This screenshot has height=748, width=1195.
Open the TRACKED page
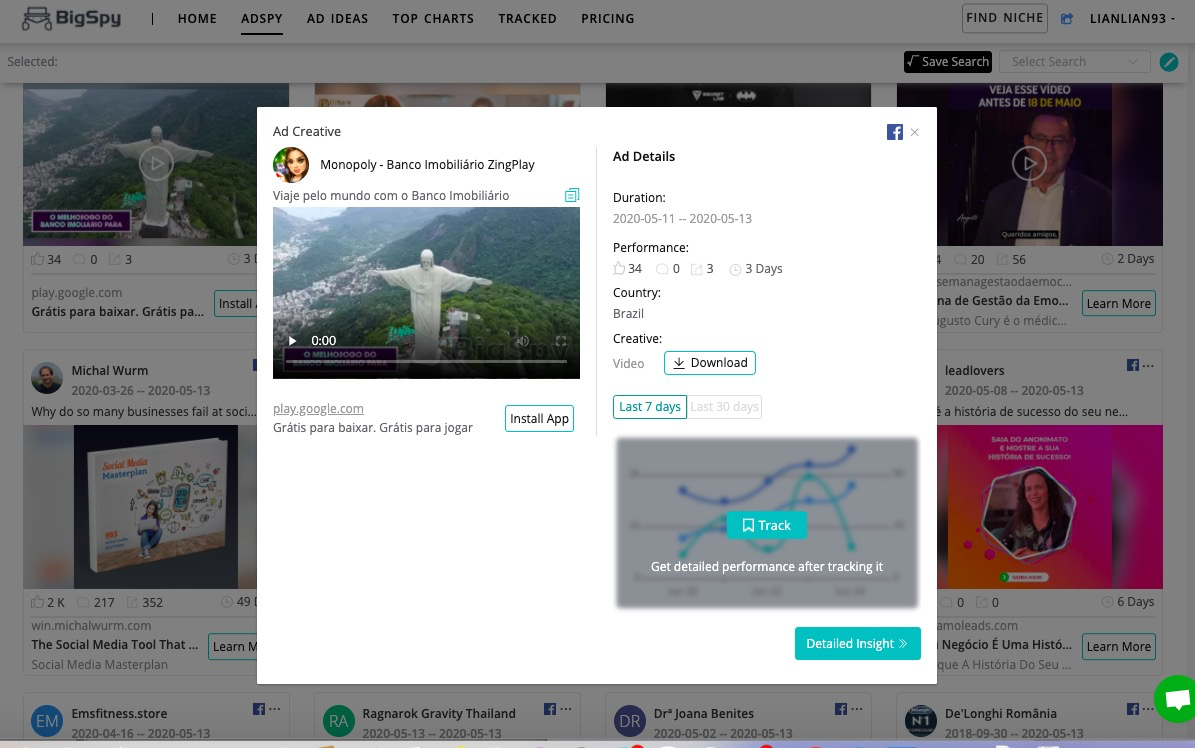pyautogui.click(x=527, y=18)
